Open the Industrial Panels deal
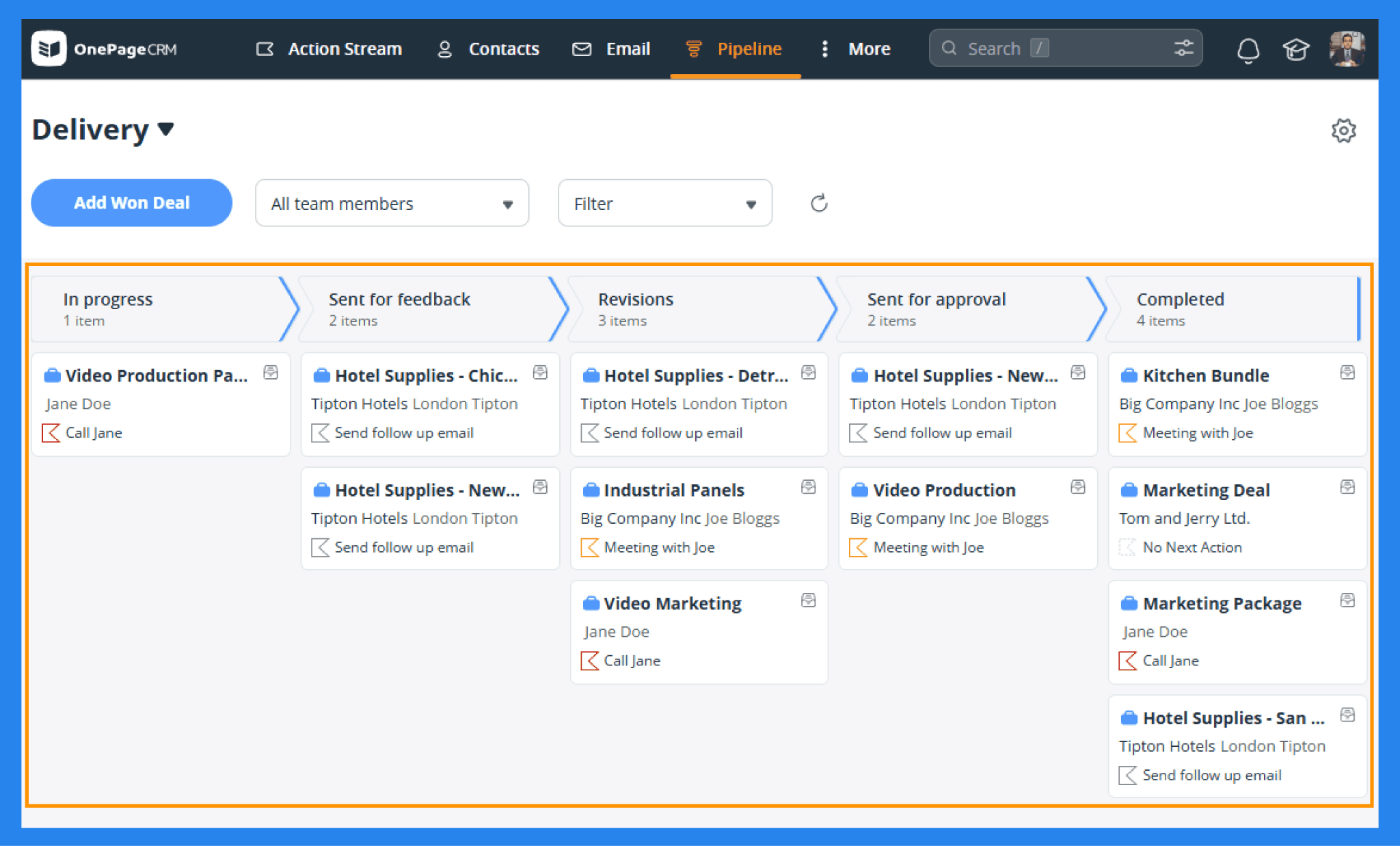 click(x=674, y=490)
